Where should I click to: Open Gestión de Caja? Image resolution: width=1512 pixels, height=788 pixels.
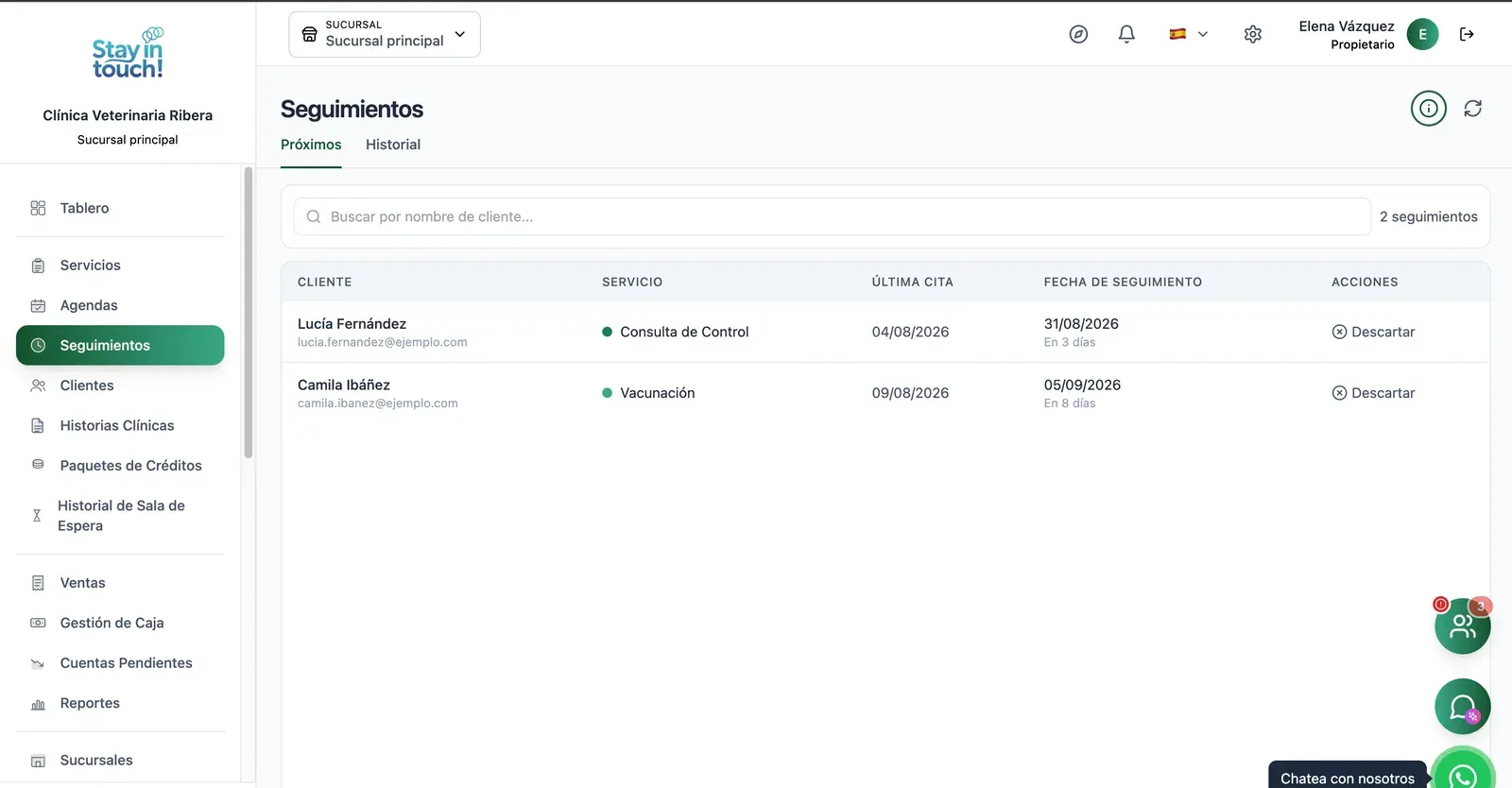[120, 623]
